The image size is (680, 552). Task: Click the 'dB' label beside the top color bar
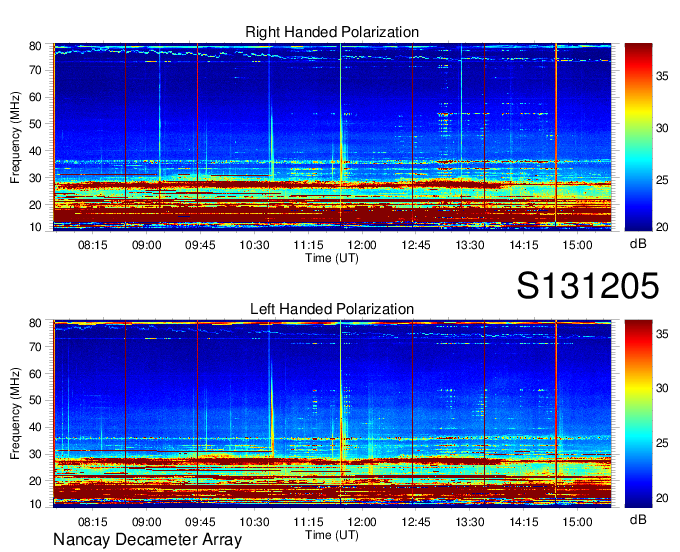click(638, 244)
